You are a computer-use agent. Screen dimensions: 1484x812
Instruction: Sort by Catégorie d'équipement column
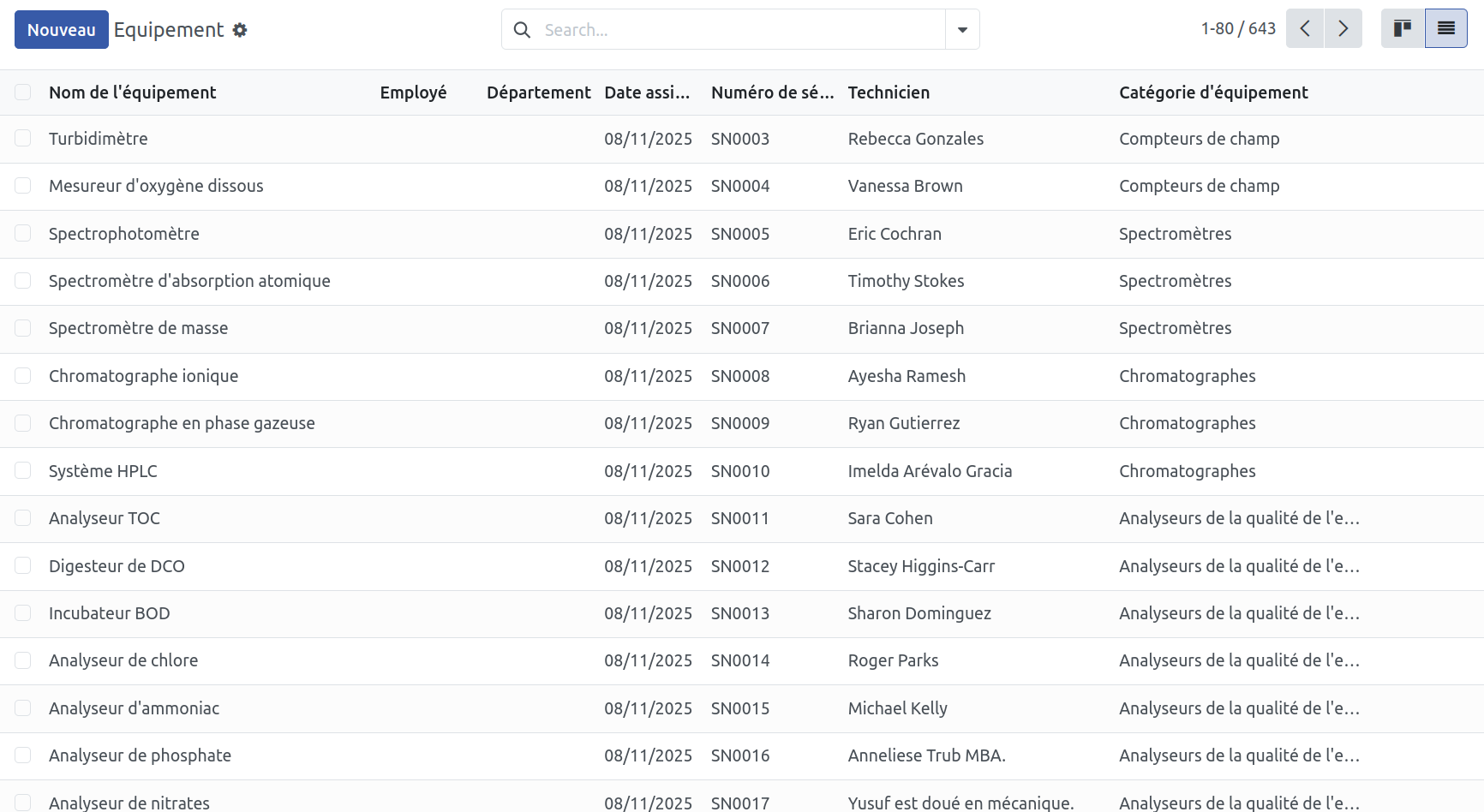pos(1213,93)
